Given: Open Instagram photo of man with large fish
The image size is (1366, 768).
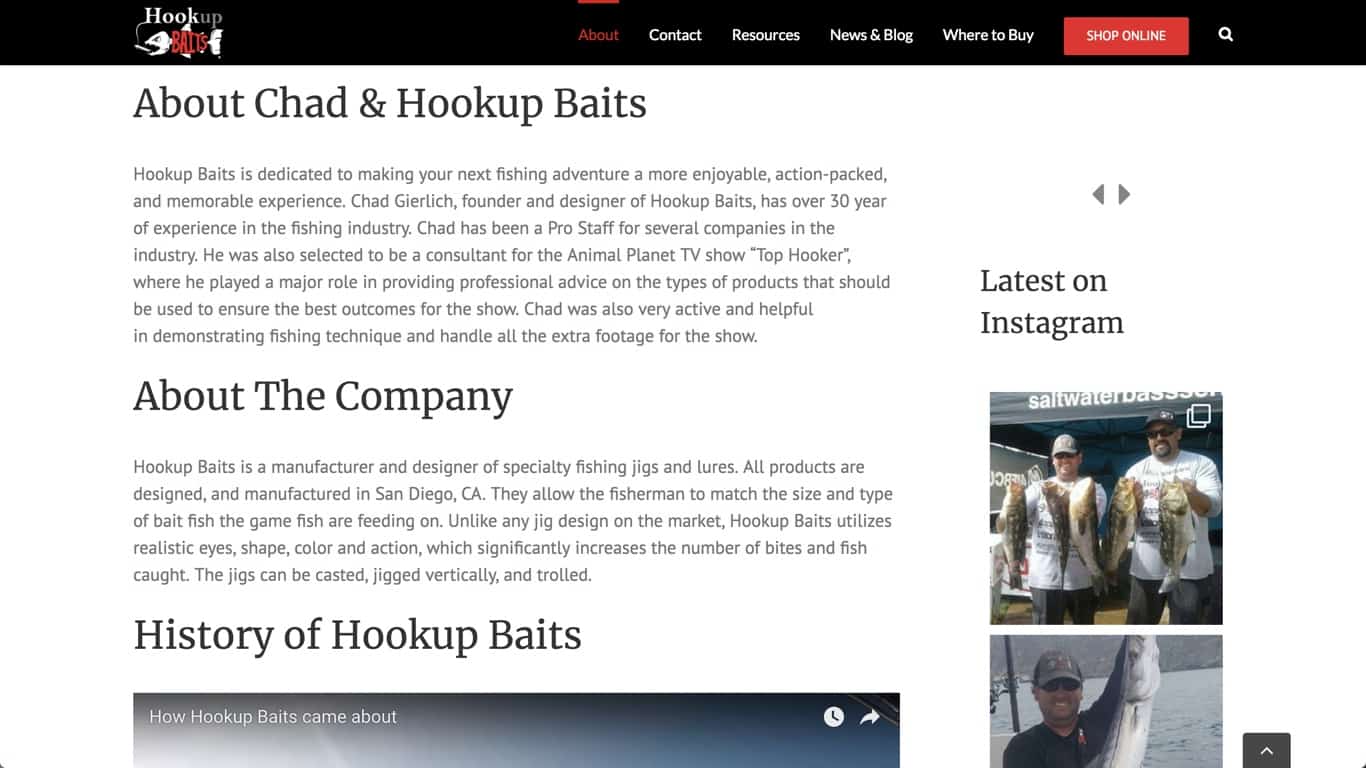Looking at the screenshot, I should point(1106,701).
